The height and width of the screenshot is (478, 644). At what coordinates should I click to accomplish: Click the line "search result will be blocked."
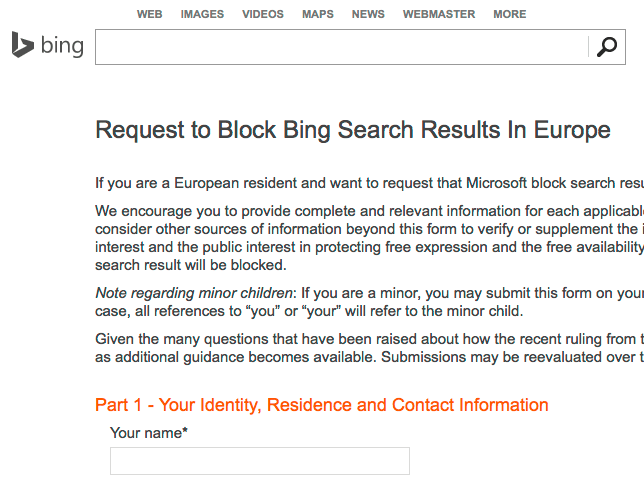(190, 265)
